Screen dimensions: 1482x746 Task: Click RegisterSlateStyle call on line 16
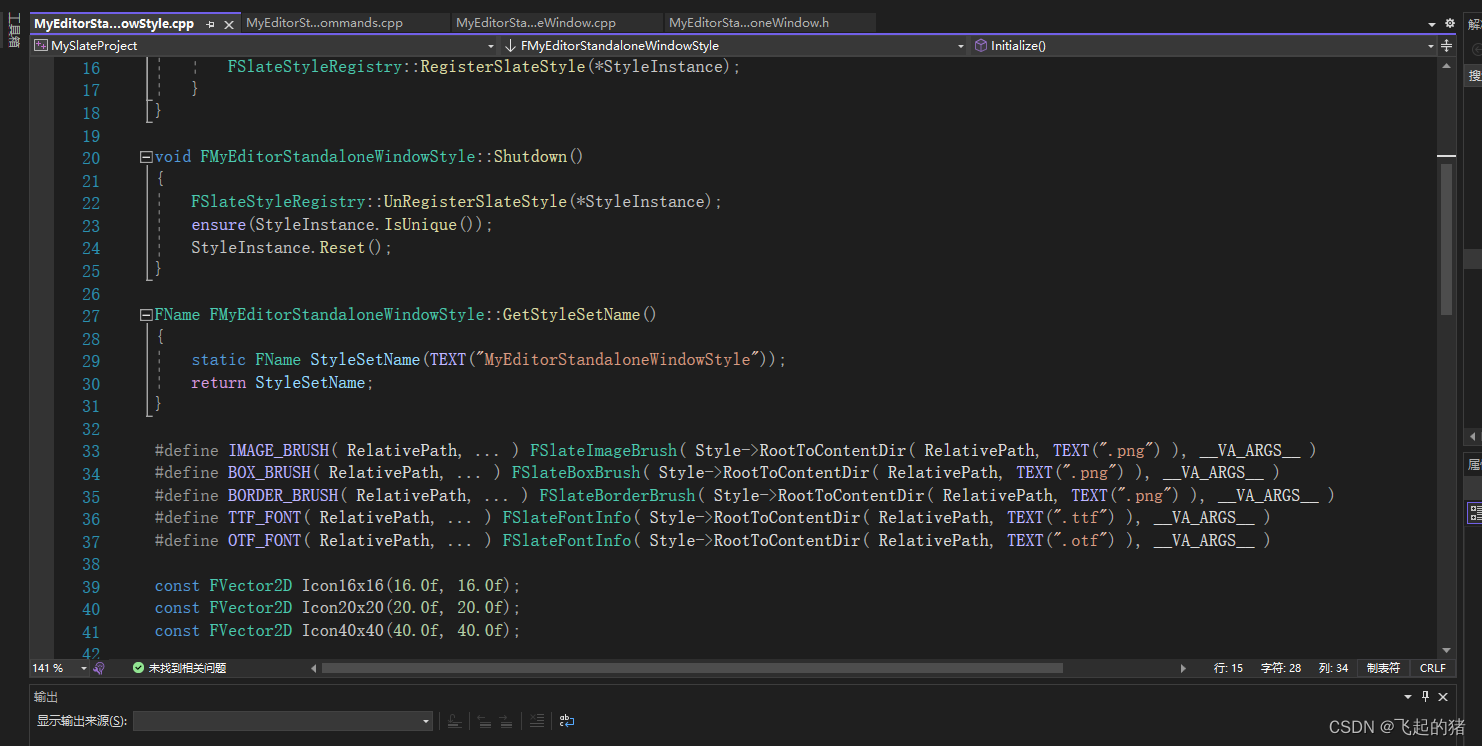[x=502, y=67]
